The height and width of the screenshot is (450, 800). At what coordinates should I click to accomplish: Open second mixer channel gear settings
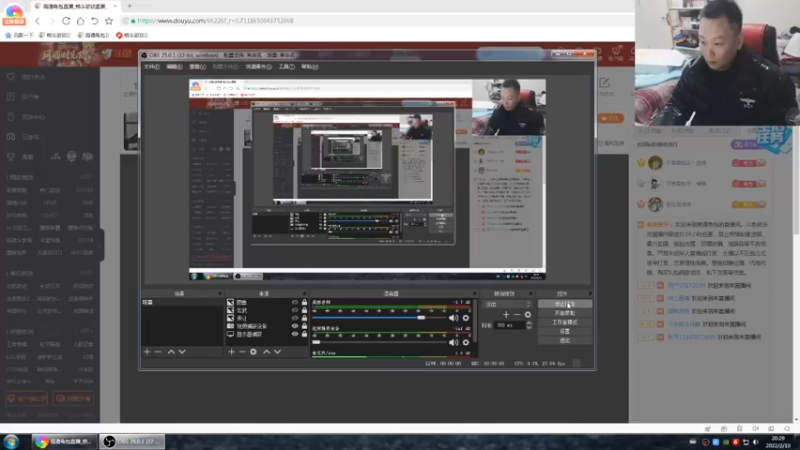pyautogui.click(x=466, y=342)
